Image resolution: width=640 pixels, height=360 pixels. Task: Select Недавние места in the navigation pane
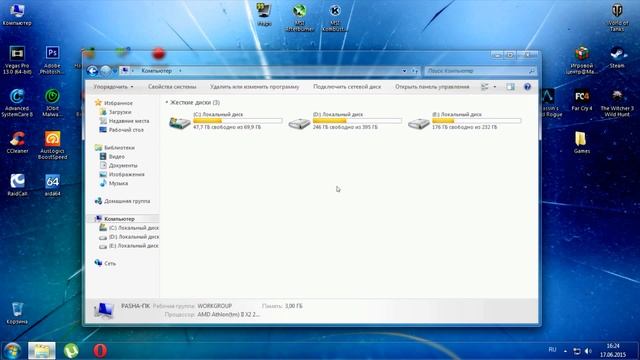tap(129, 121)
